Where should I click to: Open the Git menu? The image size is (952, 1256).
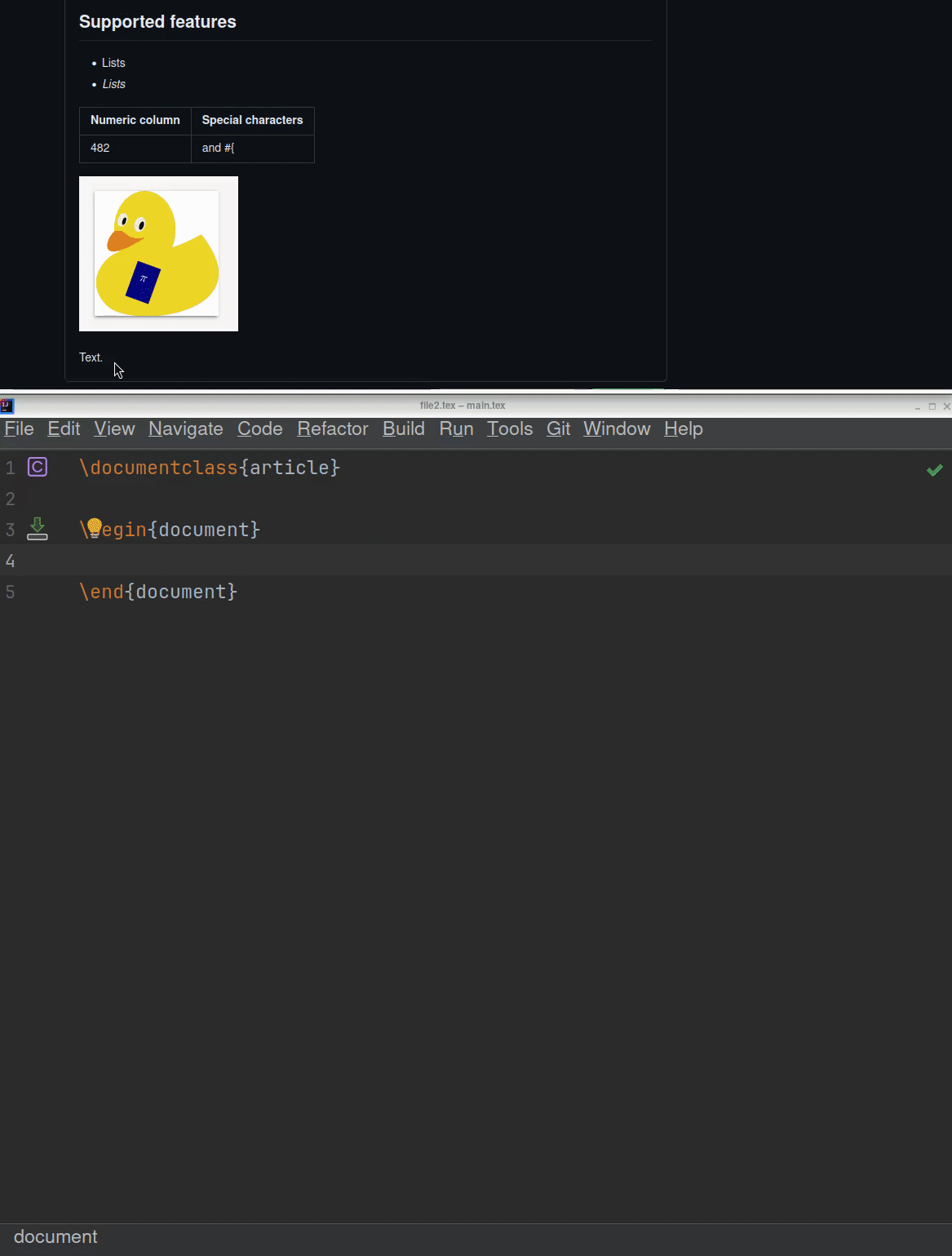click(x=558, y=429)
